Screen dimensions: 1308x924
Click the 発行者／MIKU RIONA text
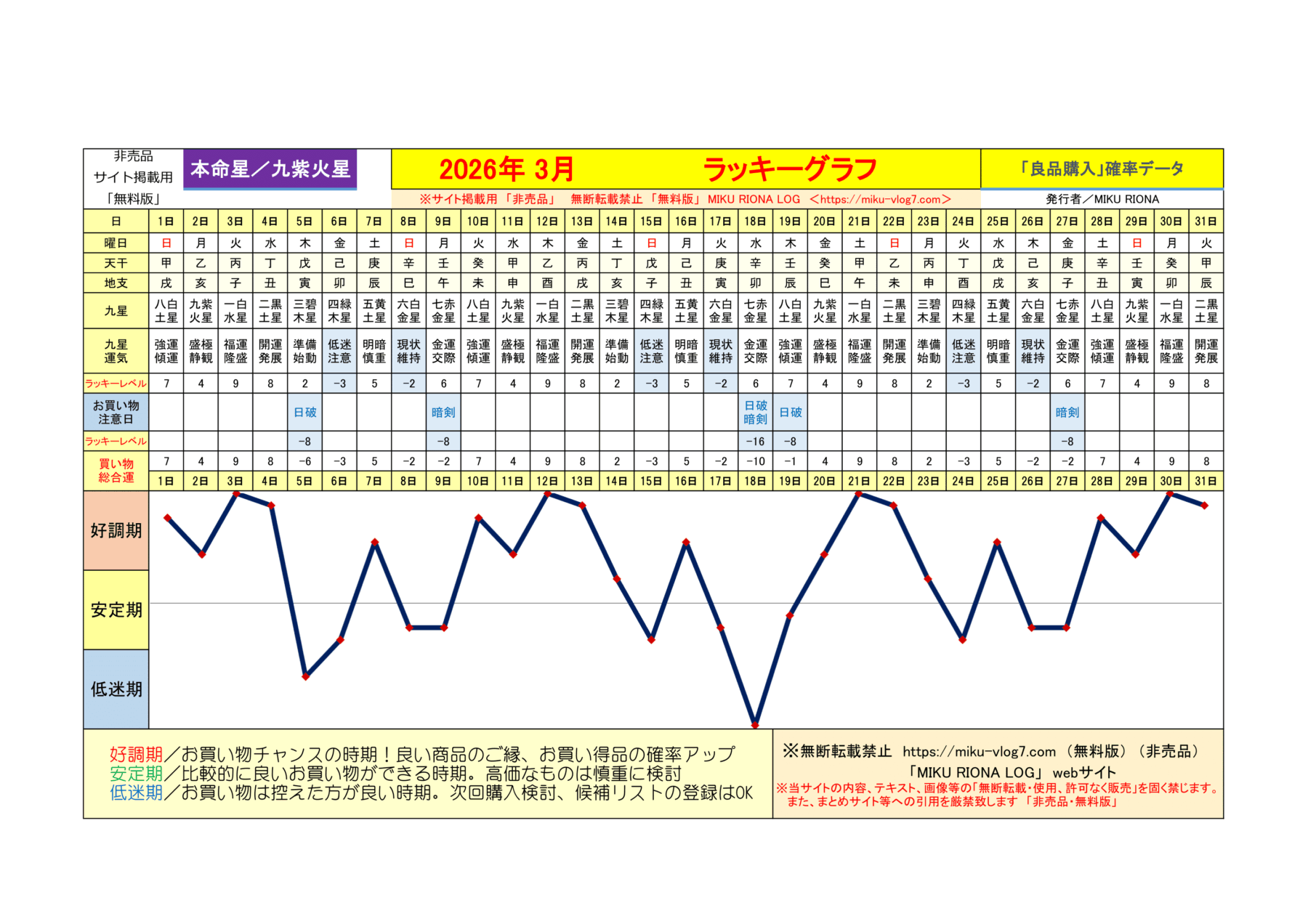pyautogui.click(x=1102, y=199)
